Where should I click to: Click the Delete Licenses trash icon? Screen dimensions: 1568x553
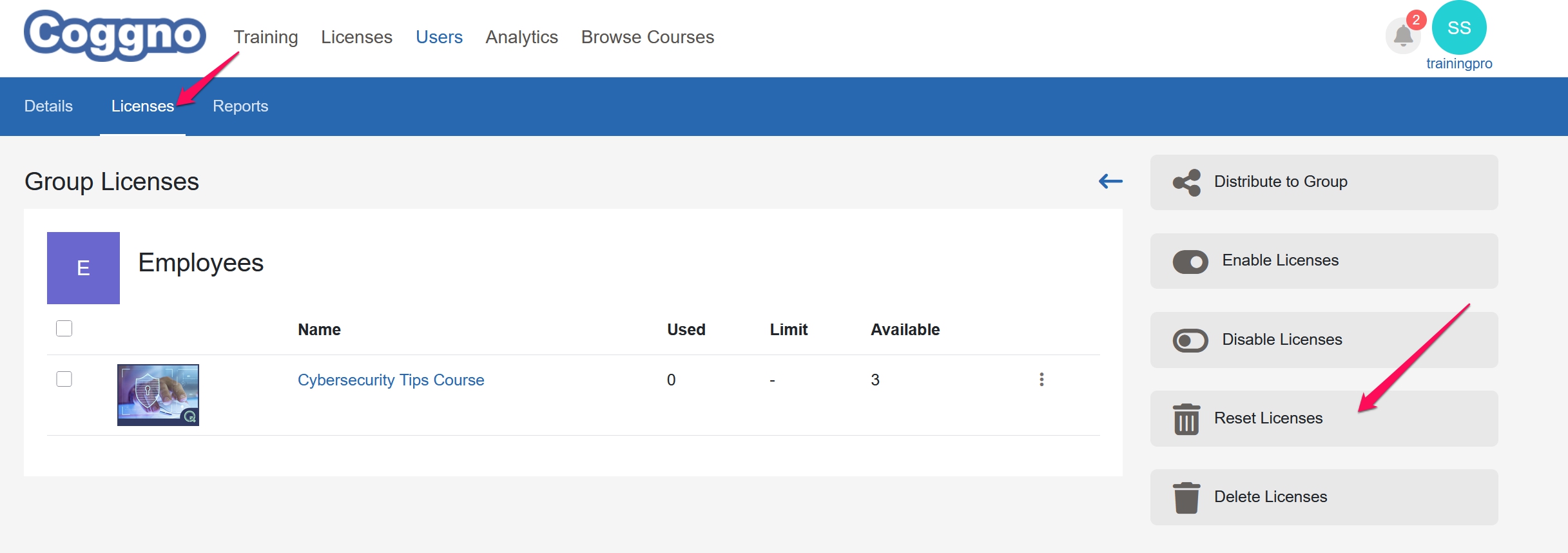pos(1186,498)
